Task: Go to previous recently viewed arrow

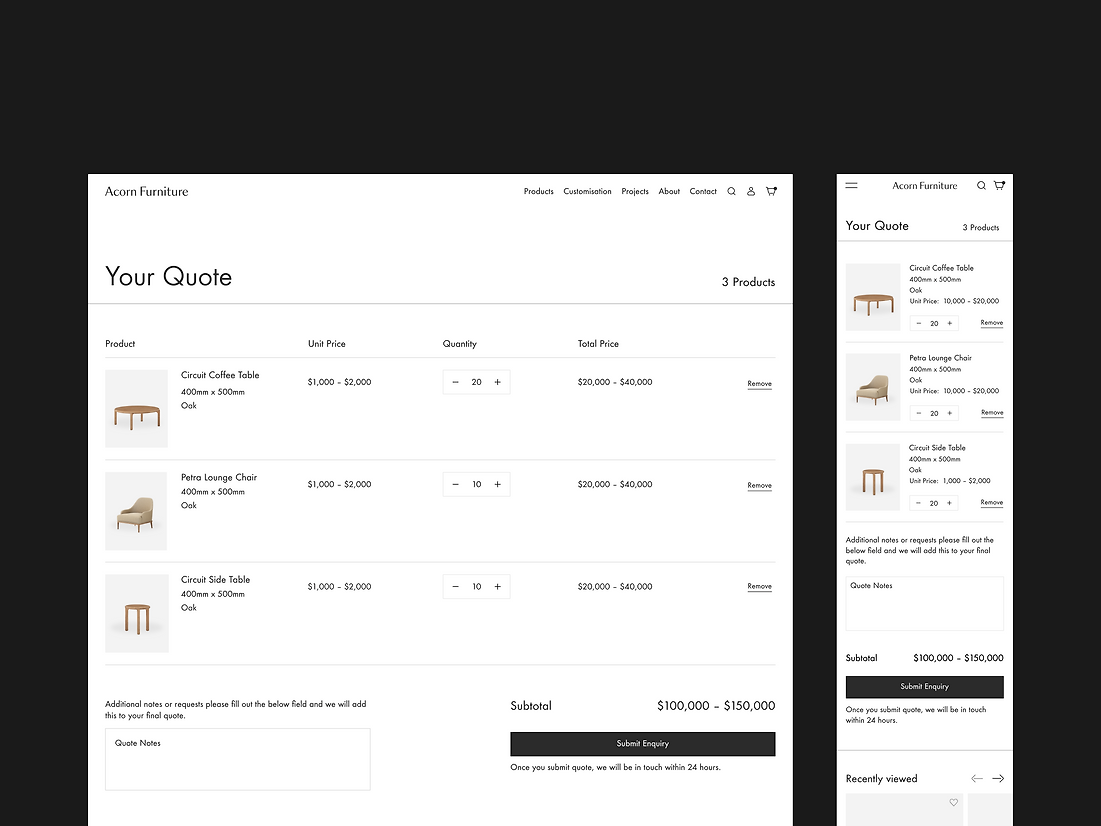Action: pos(977,778)
